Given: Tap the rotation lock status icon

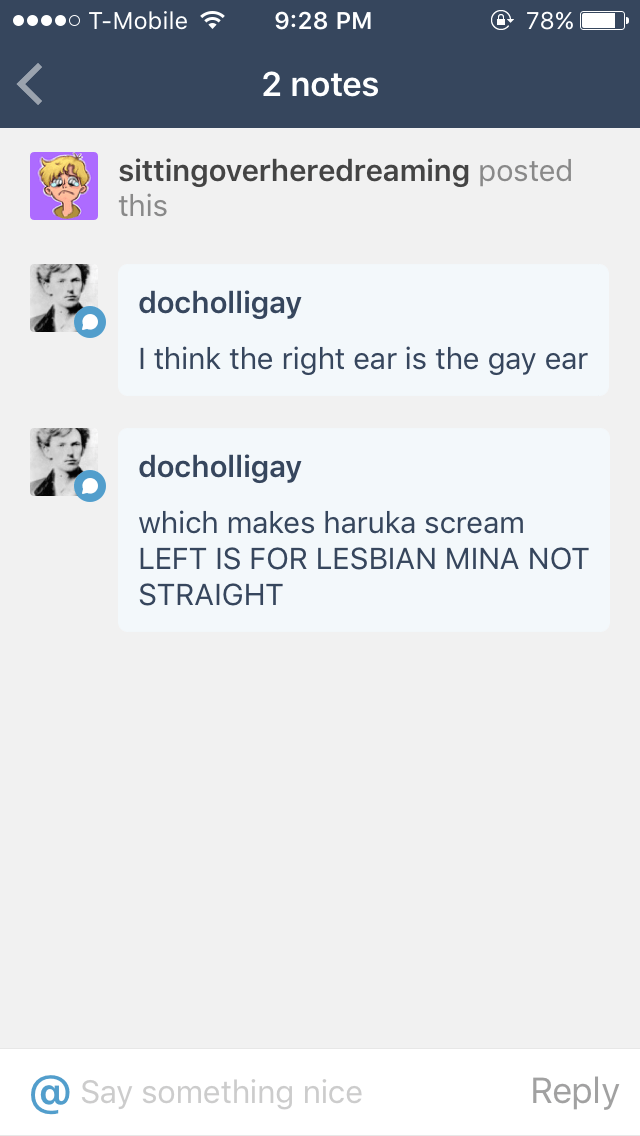Looking at the screenshot, I should pyautogui.click(x=502, y=20).
